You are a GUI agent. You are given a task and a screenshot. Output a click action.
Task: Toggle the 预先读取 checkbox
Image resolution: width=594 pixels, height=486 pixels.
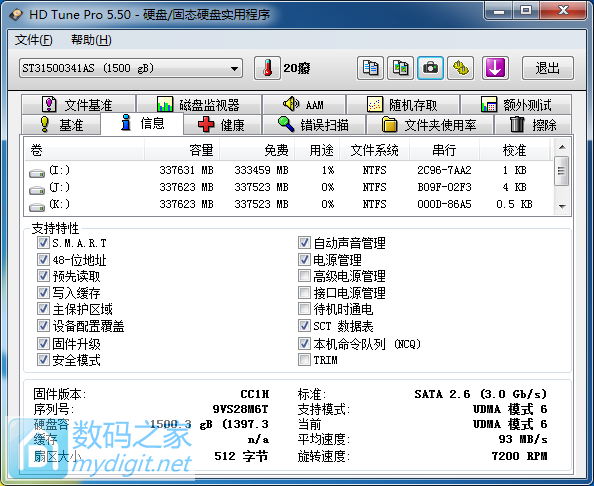click(43, 276)
